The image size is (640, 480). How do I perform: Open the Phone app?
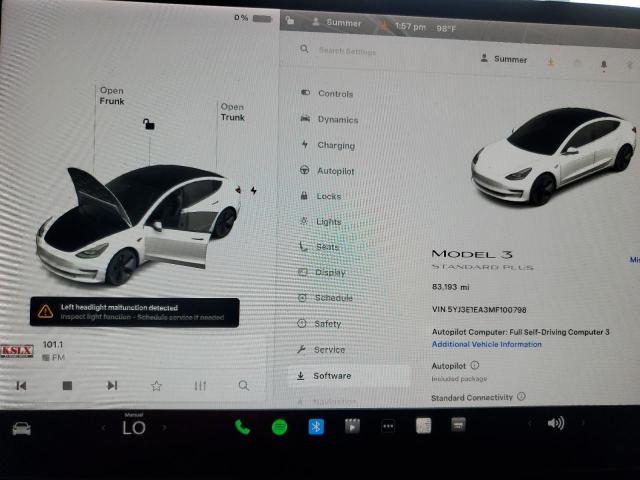click(242, 427)
